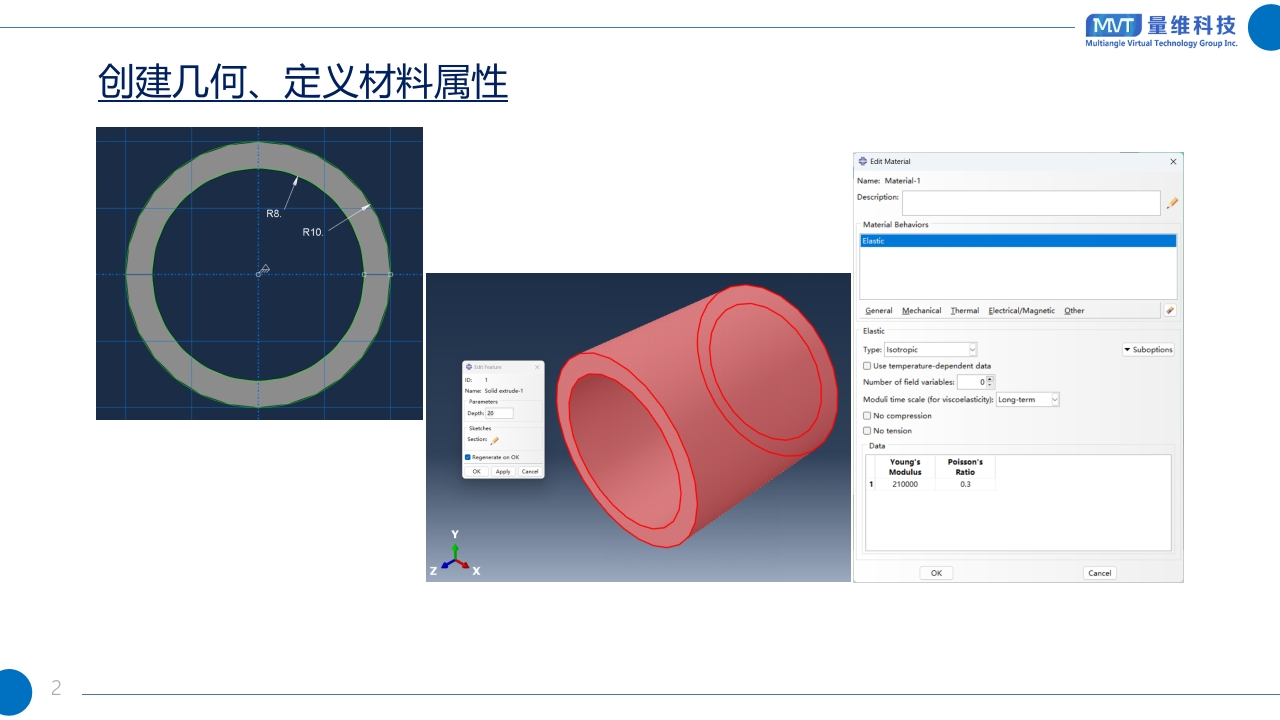Click Cancel in Edit Feature dialog
Screen dimensions: 1280x720
(x=530, y=471)
